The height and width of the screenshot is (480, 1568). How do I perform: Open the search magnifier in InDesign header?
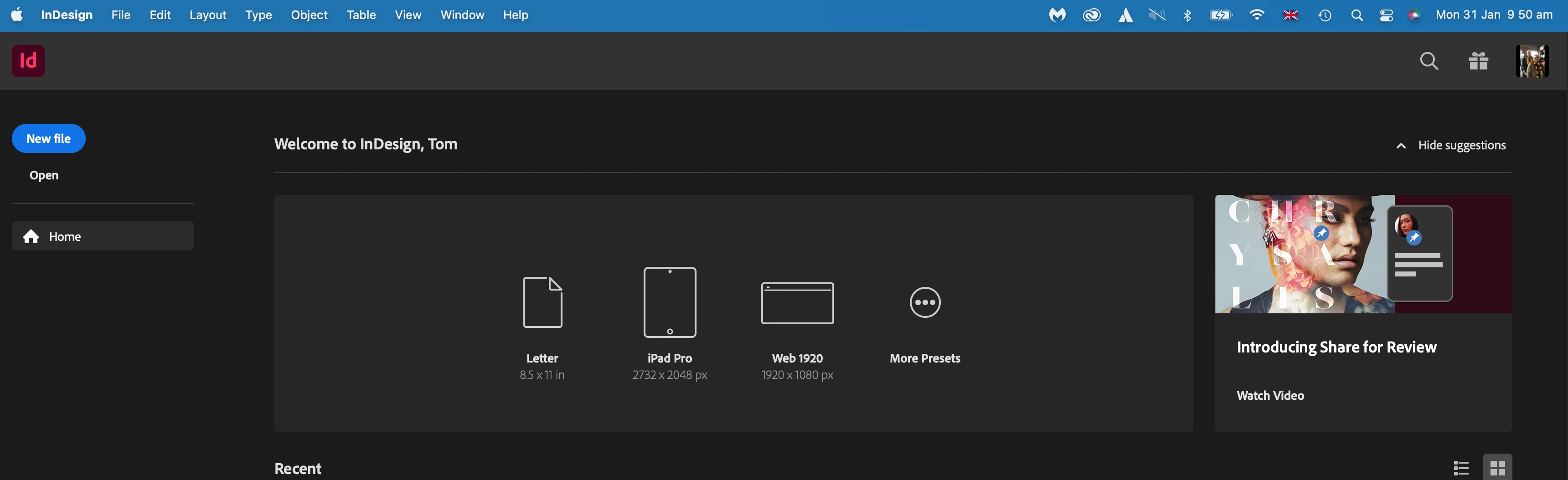point(1429,61)
